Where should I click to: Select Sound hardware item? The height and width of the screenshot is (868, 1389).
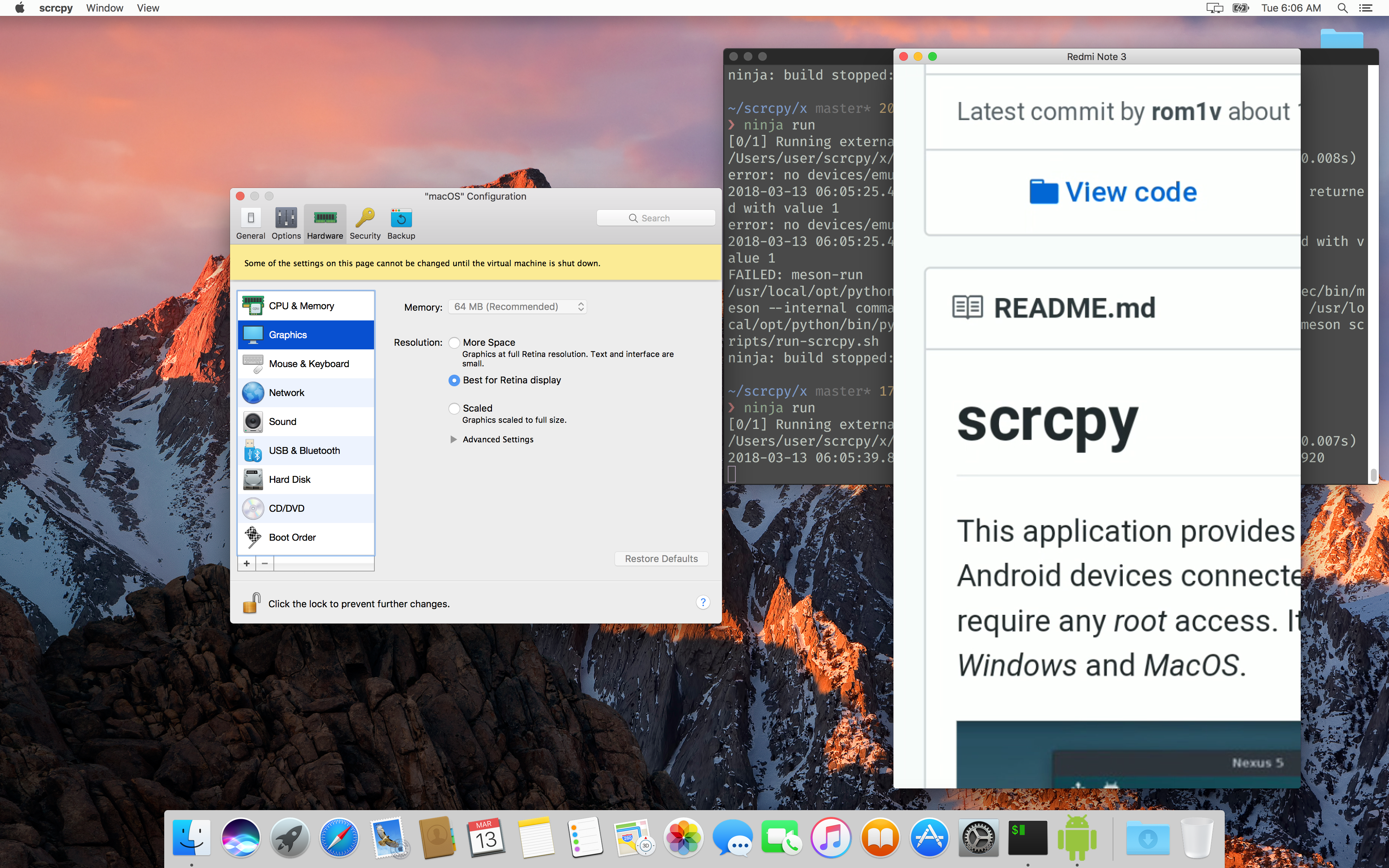pyautogui.click(x=306, y=421)
